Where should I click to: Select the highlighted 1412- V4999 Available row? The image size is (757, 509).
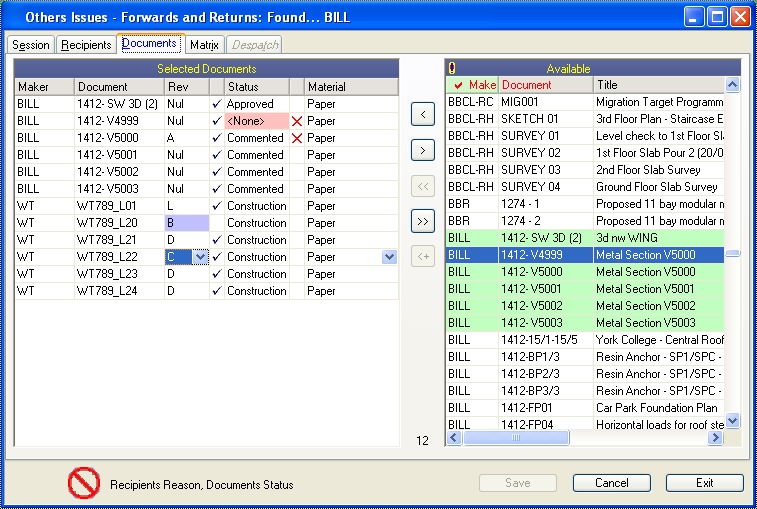coord(585,254)
